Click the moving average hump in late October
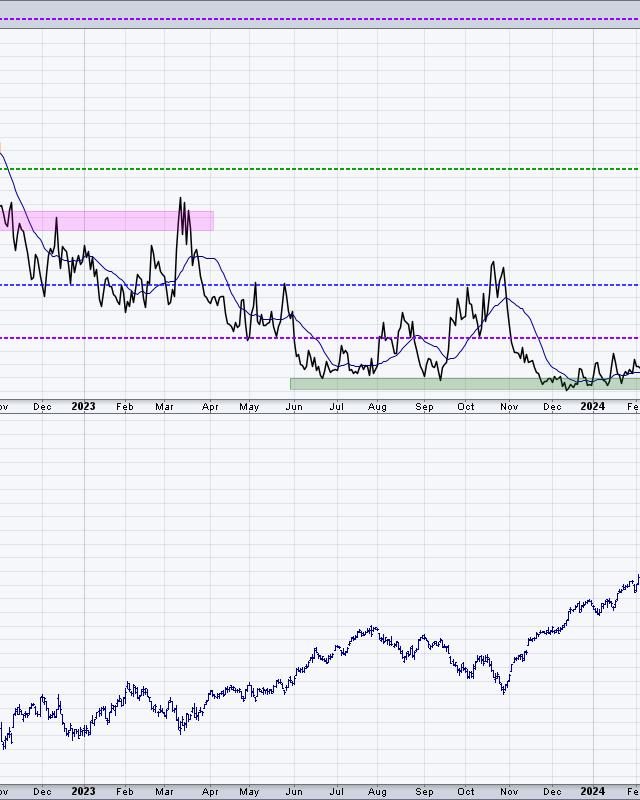This screenshot has height=800, width=640. tap(508, 298)
